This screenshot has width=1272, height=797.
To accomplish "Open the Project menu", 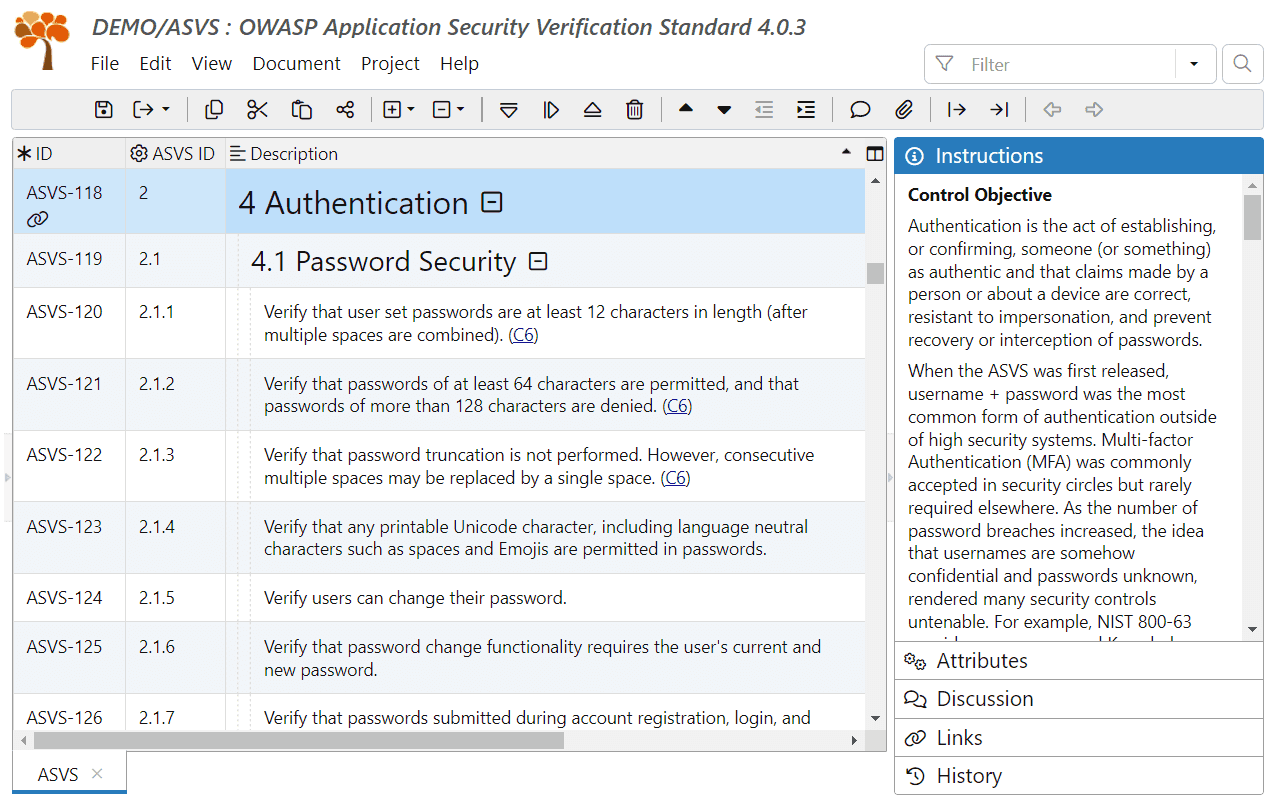I will (x=390, y=63).
